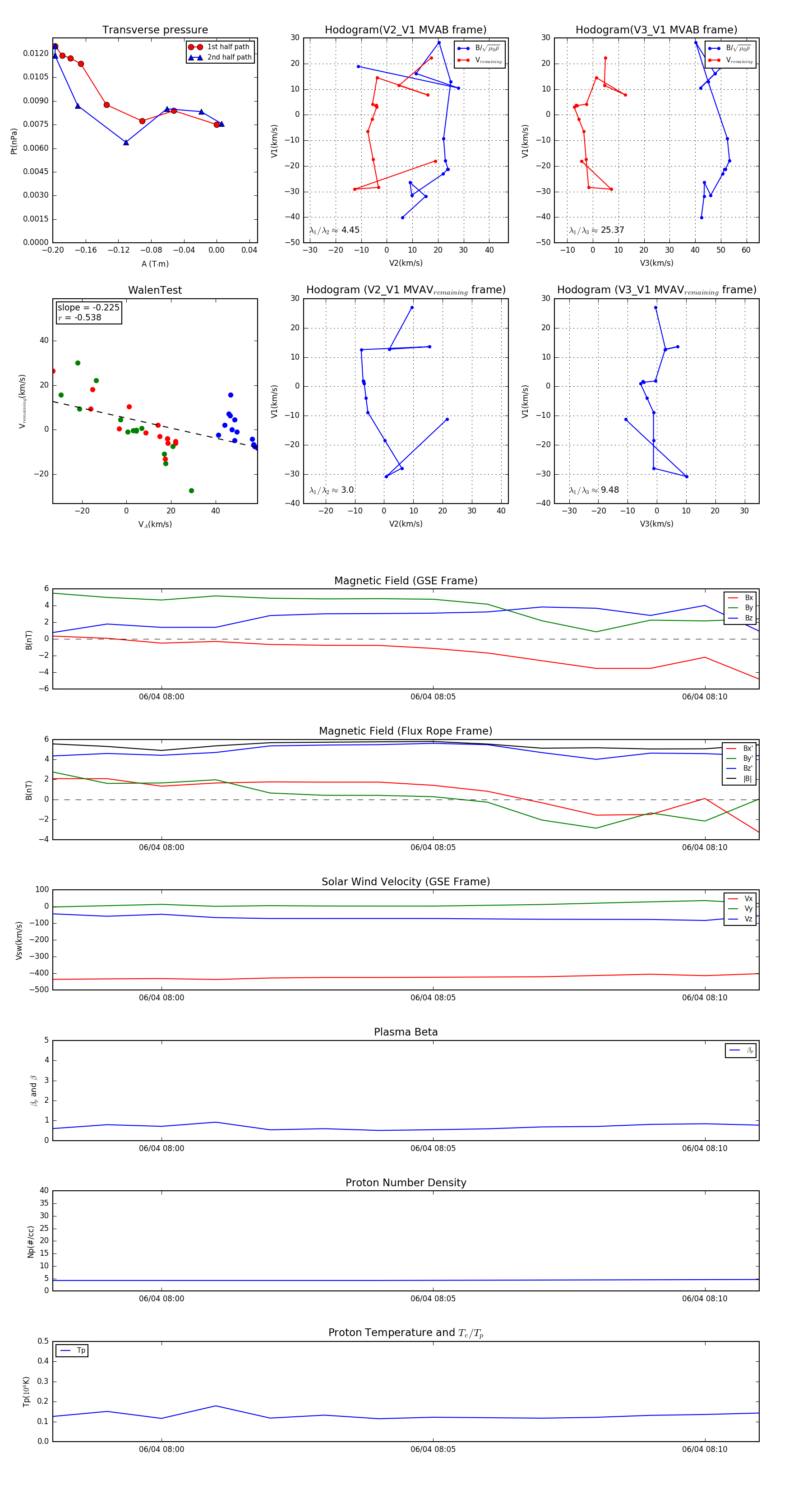Click the 'A (T·m)' x-axis label
Screen dimensions: 812x1489
point(155,264)
